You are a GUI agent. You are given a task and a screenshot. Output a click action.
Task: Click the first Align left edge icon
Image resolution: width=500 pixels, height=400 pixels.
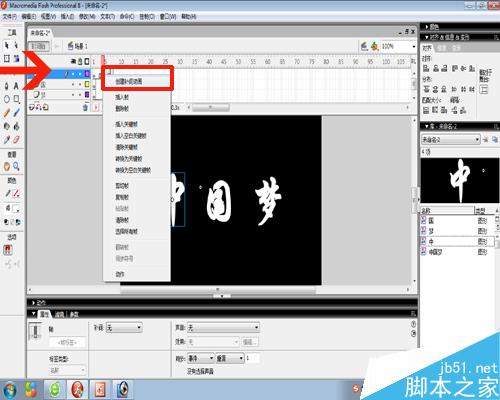[x=426, y=68]
